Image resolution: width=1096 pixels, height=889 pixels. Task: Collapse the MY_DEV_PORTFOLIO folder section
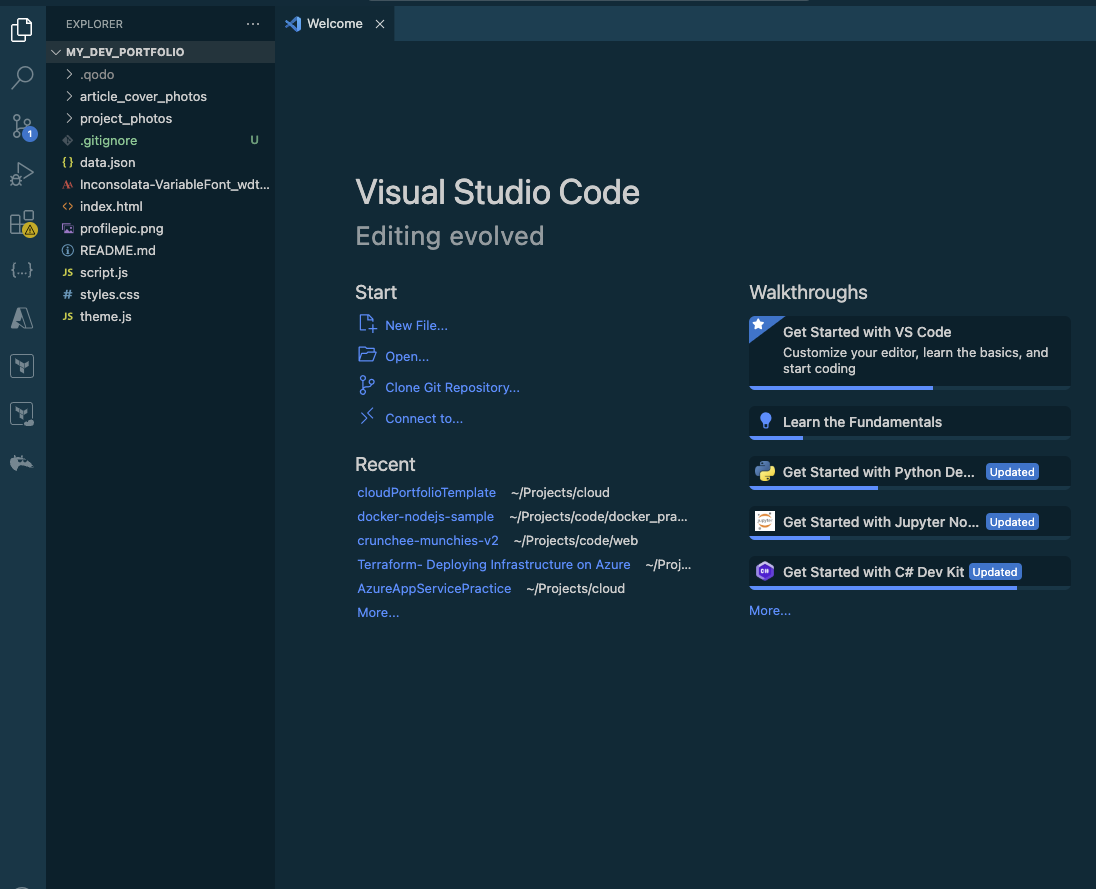(x=160, y=52)
